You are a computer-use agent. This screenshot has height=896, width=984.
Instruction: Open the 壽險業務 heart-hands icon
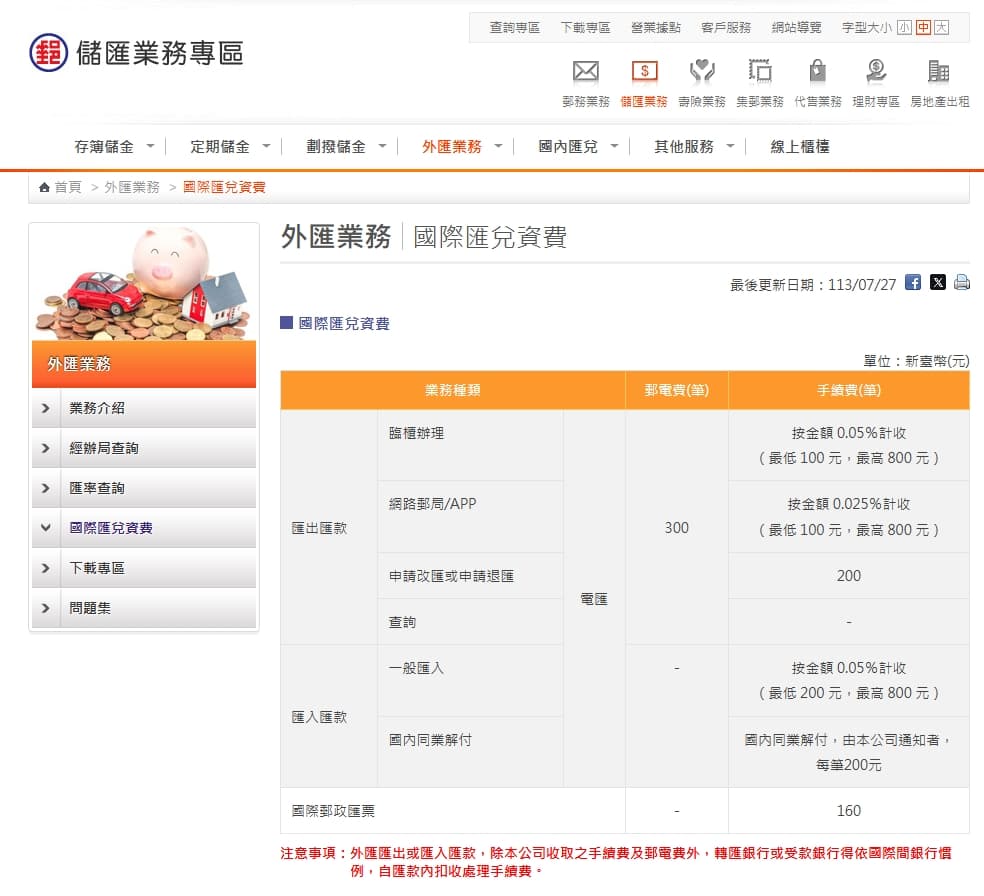(702, 72)
